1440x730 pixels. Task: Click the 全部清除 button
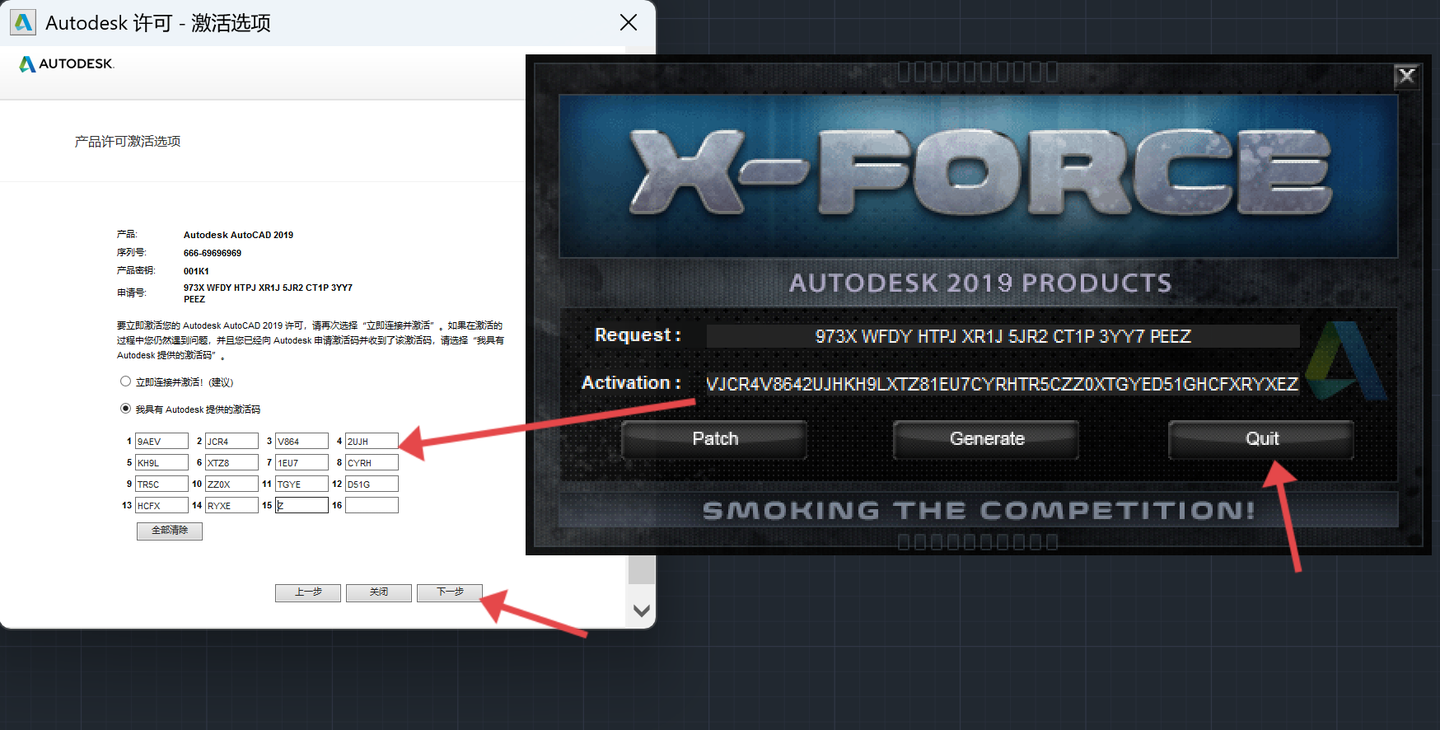(170, 531)
